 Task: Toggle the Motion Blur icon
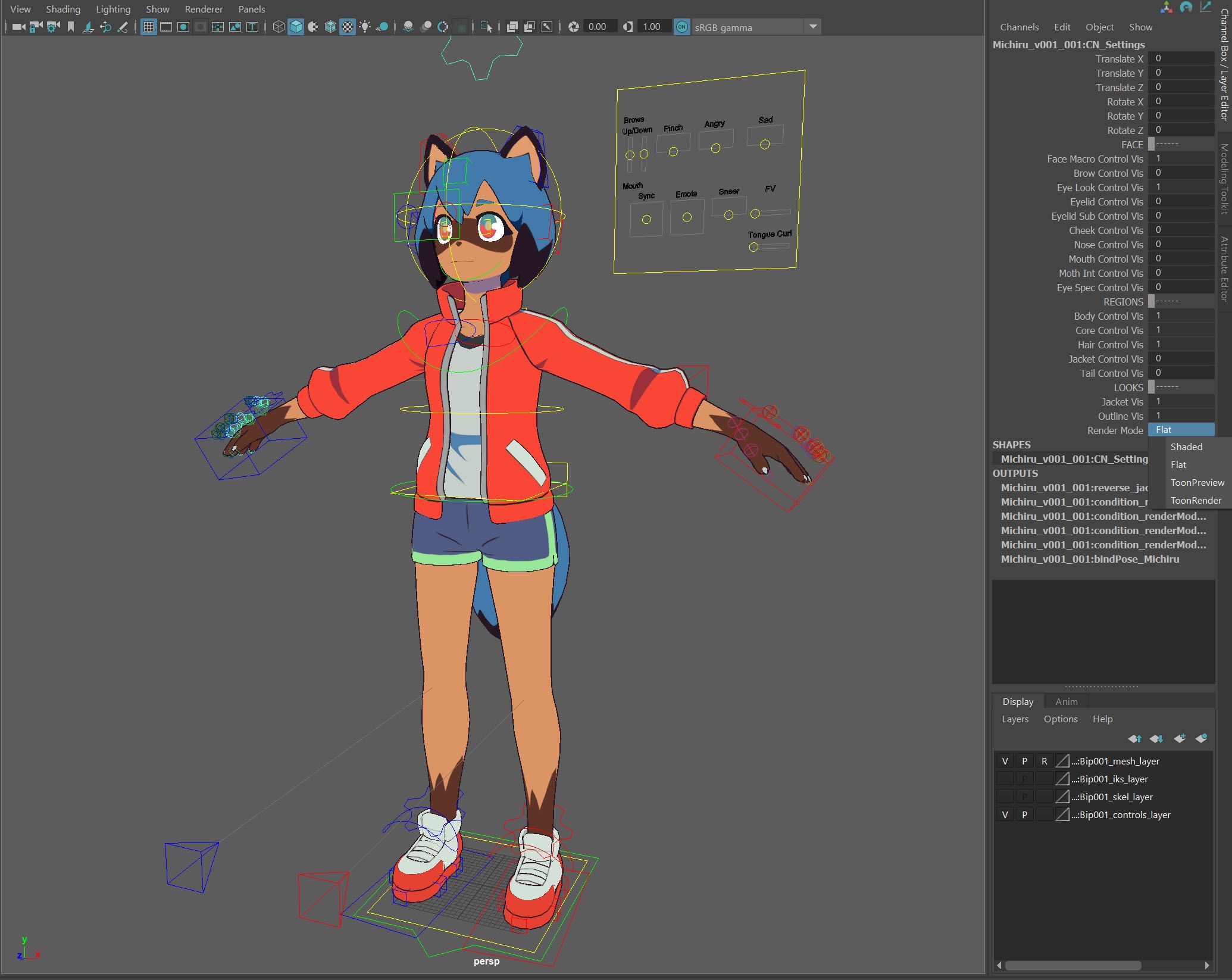tap(426, 27)
